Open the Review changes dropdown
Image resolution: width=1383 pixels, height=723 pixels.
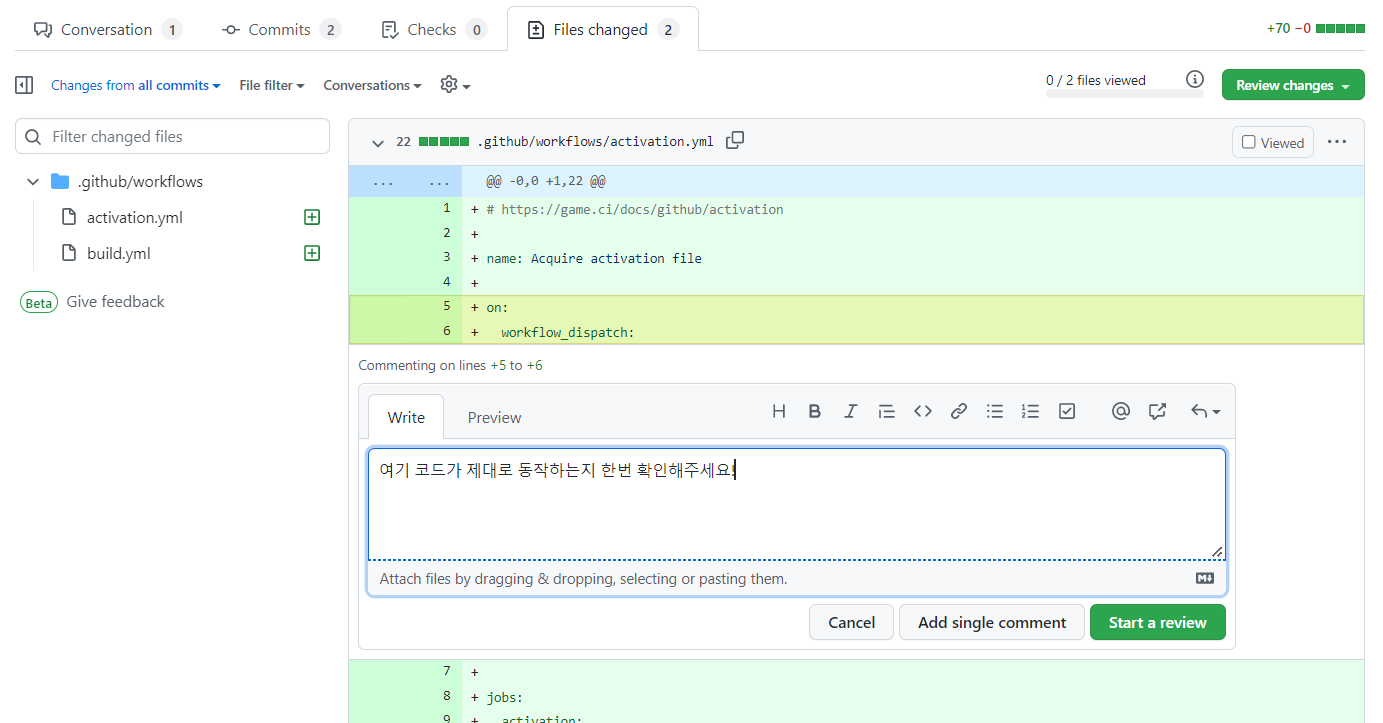1293,85
